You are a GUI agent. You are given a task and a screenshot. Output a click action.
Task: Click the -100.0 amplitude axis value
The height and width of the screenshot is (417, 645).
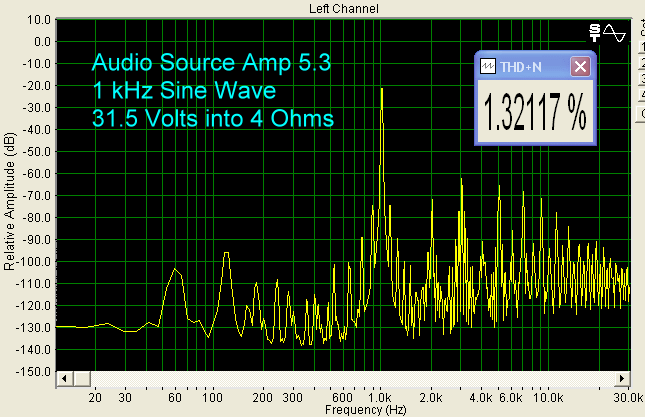tap(34, 262)
